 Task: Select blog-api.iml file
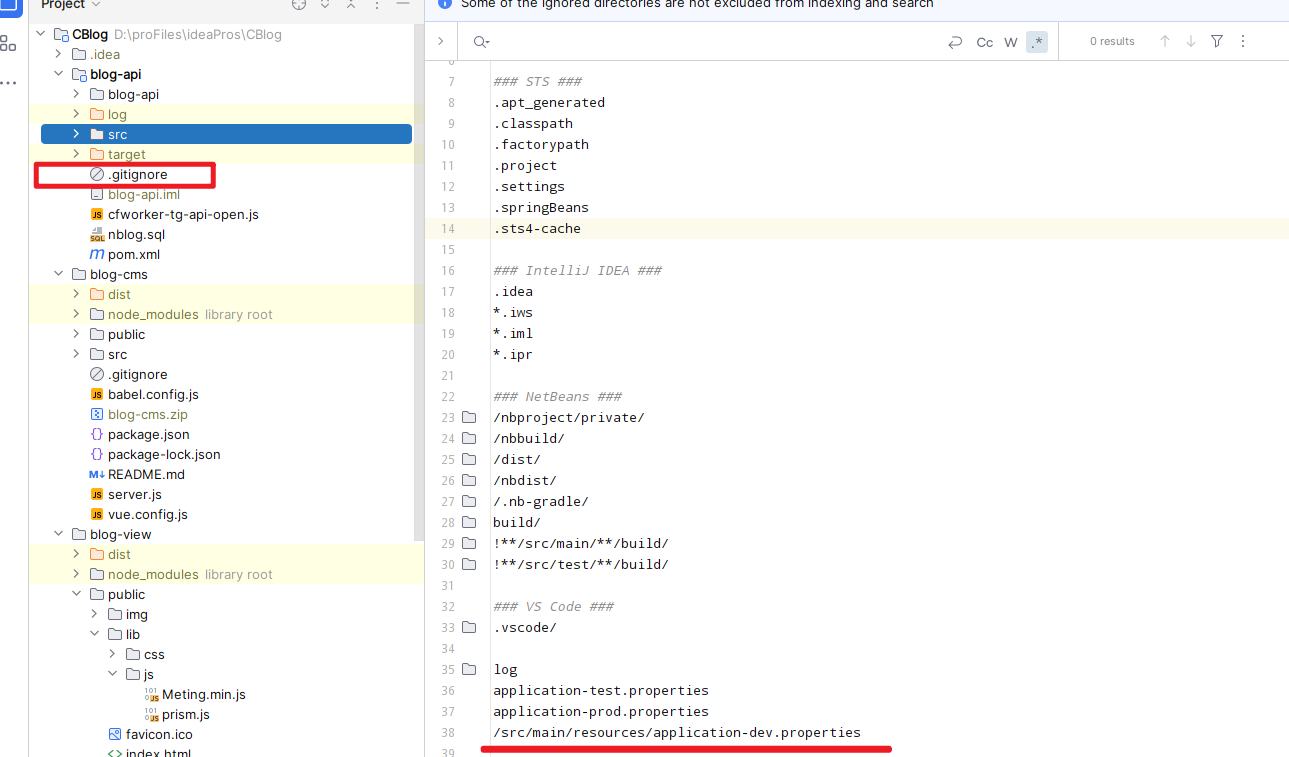point(144,194)
